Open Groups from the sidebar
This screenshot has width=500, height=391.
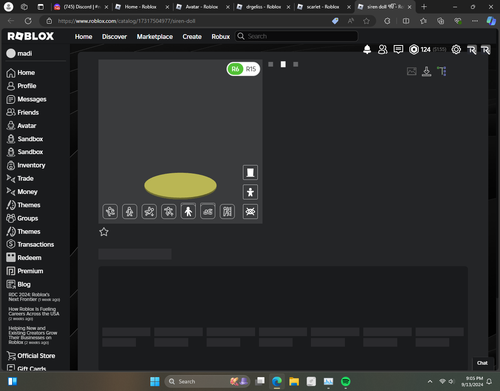[22, 218]
